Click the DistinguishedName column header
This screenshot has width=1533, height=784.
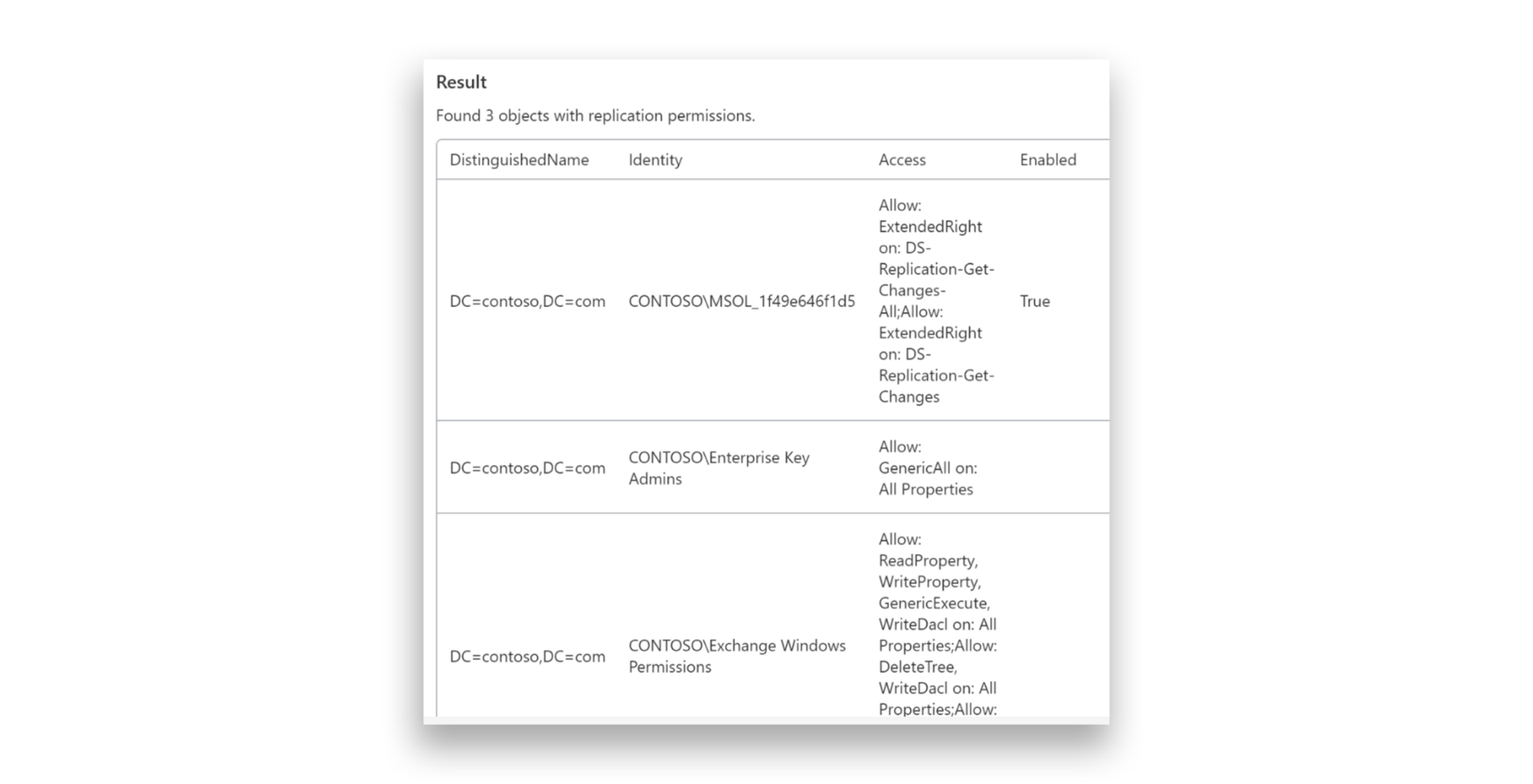click(x=519, y=160)
